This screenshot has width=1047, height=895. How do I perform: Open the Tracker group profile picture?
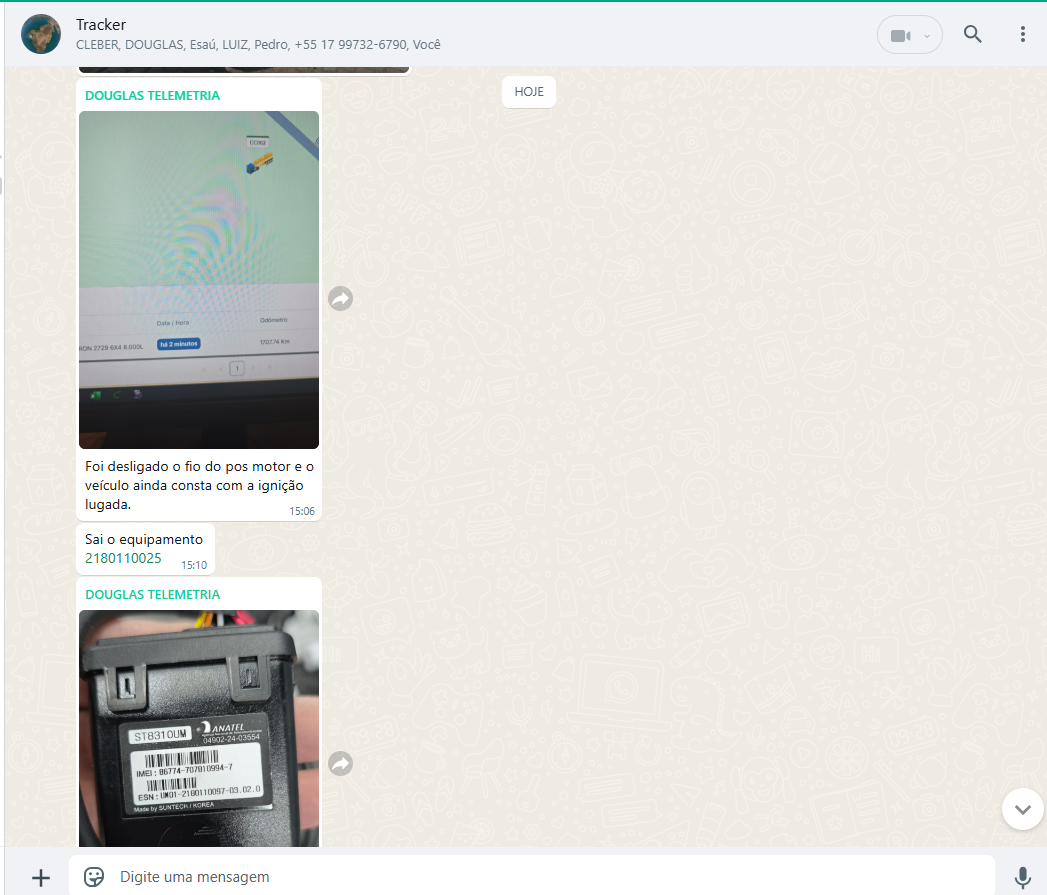point(41,34)
